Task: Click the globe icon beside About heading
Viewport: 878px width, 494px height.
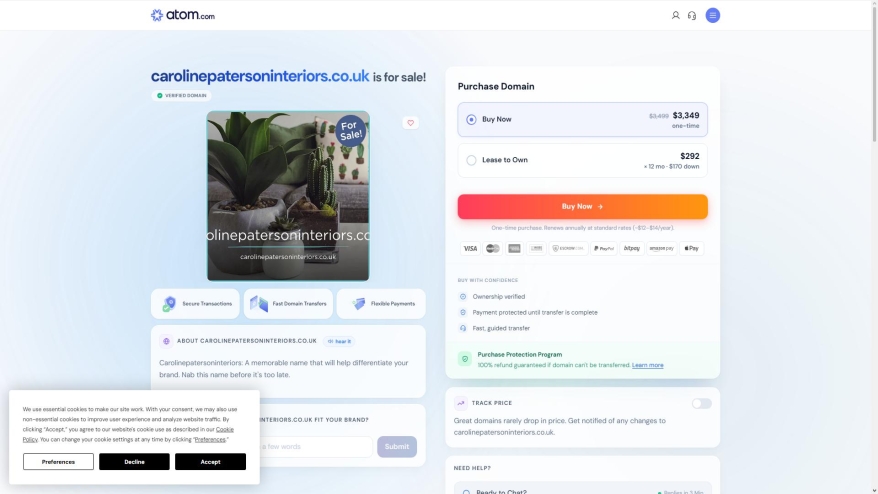Action: pyautogui.click(x=166, y=341)
